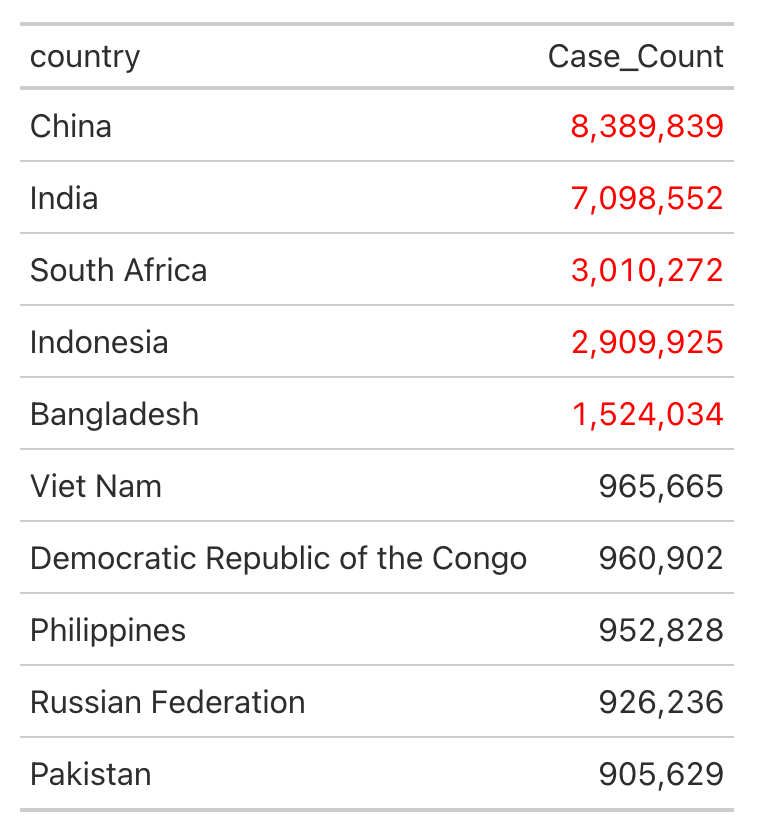
Task: Select the China country cell
Action: coord(71,126)
